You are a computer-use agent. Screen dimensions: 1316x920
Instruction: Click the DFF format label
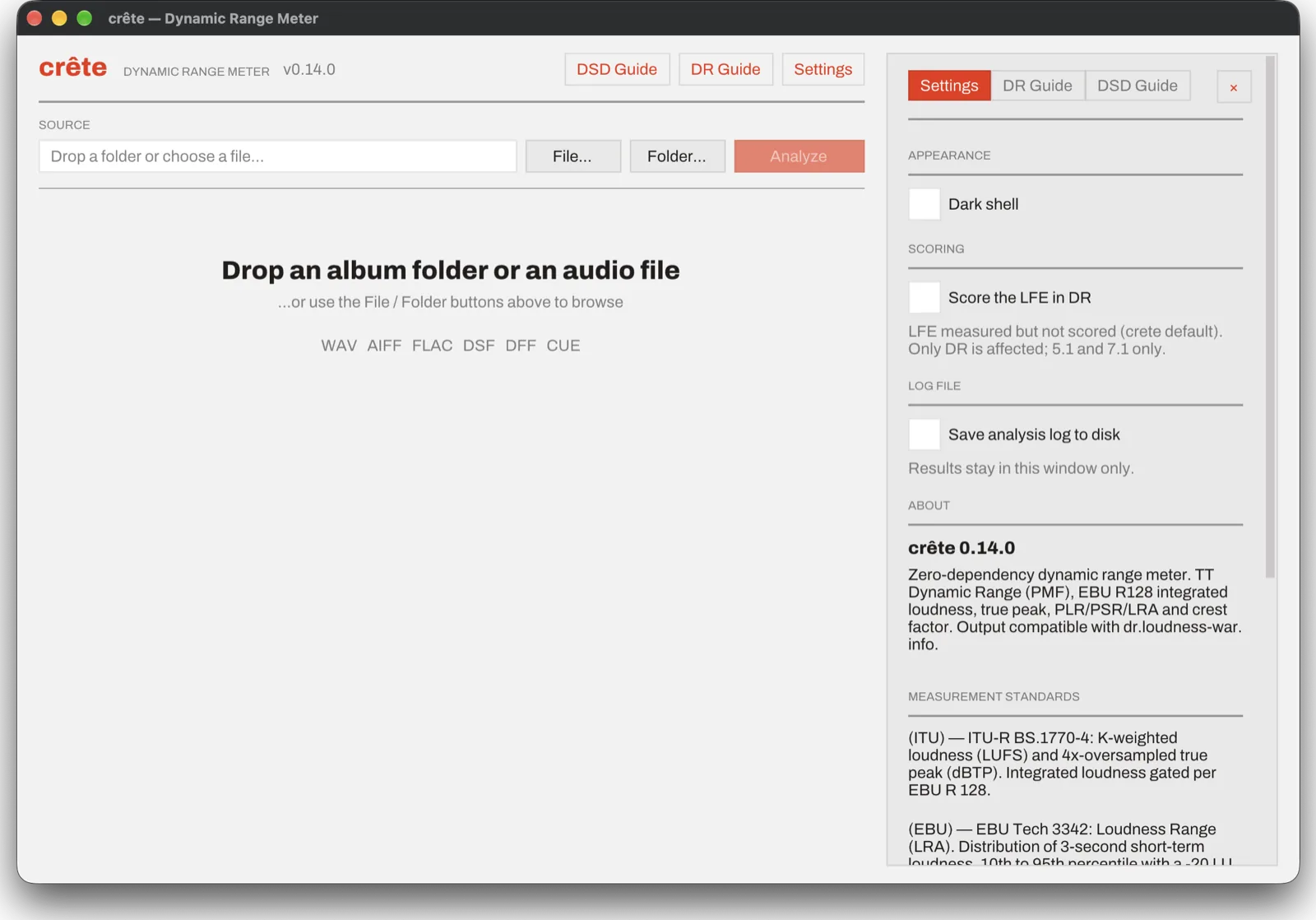[521, 346]
